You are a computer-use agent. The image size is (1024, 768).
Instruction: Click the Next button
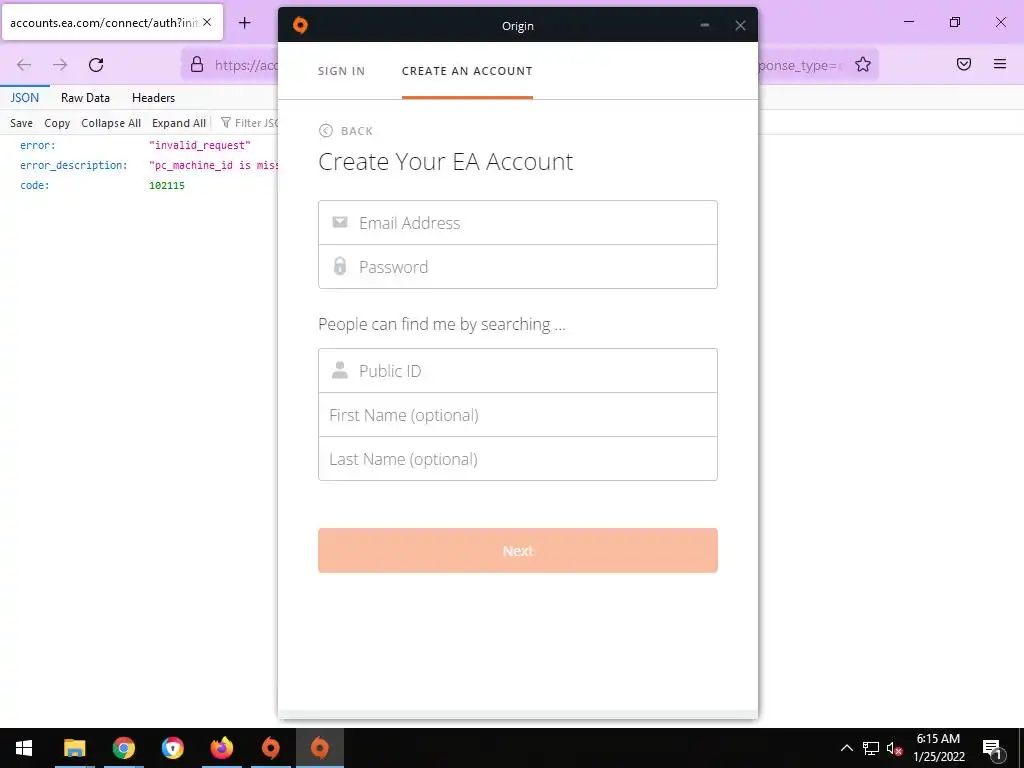tap(518, 551)
